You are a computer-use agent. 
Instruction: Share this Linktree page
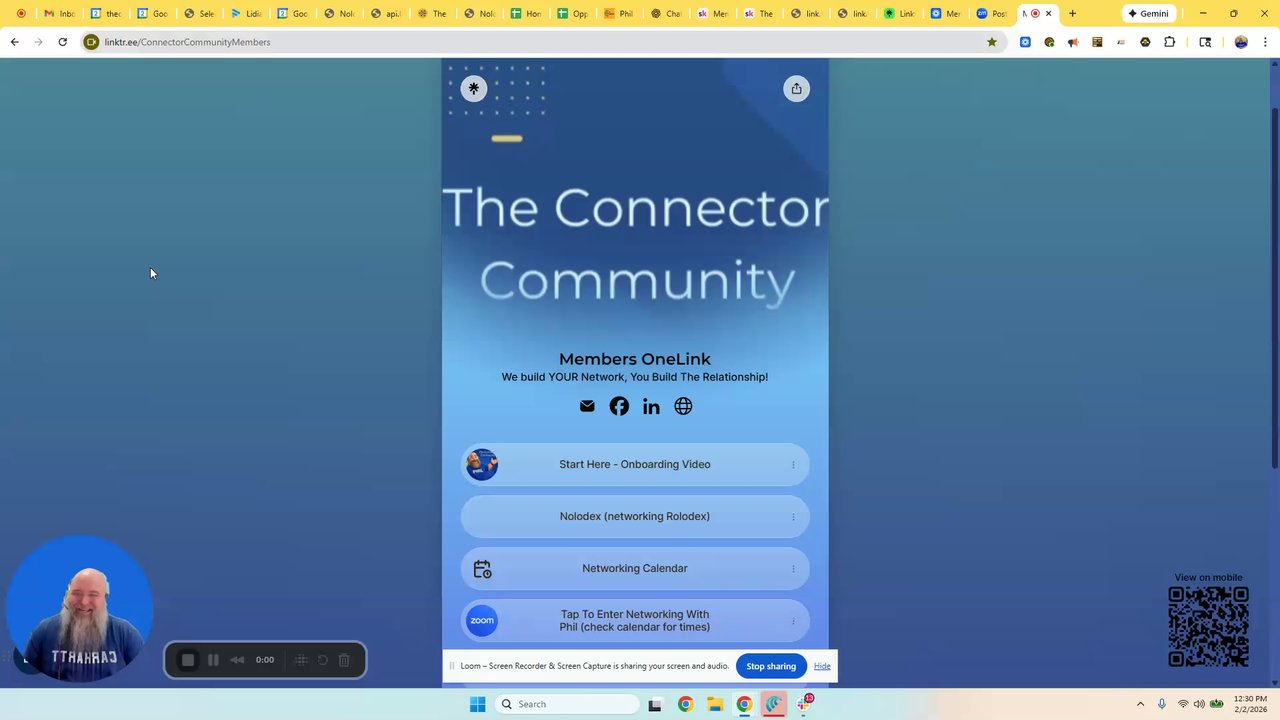coord(796,88)
